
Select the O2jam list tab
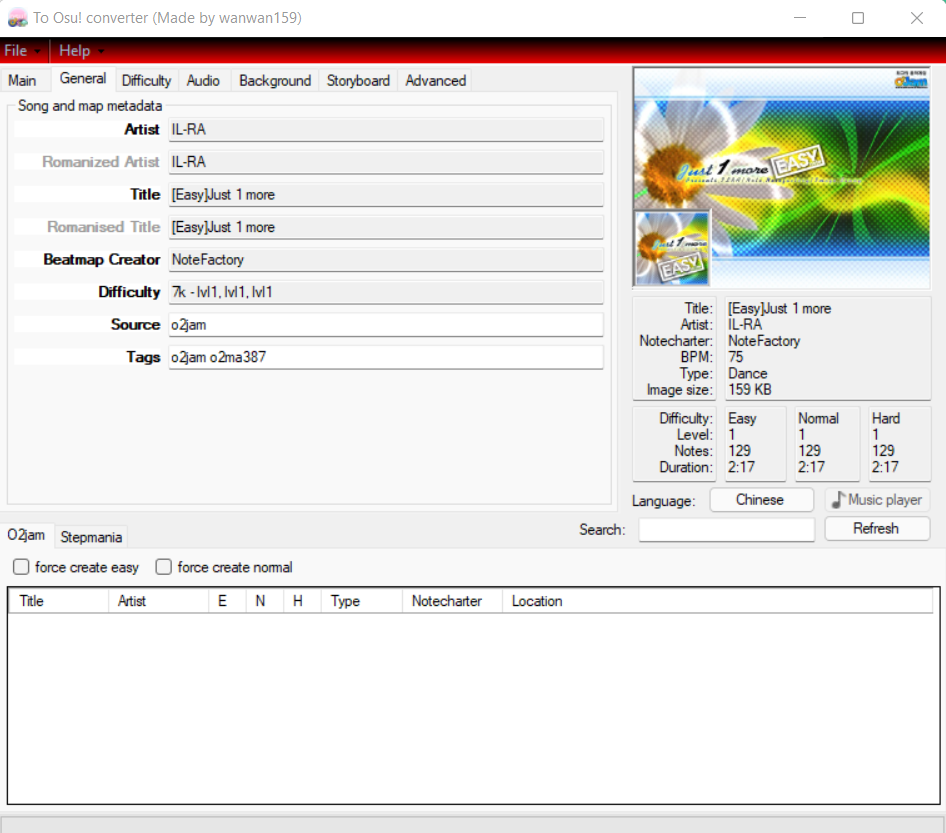click(27, 536)
